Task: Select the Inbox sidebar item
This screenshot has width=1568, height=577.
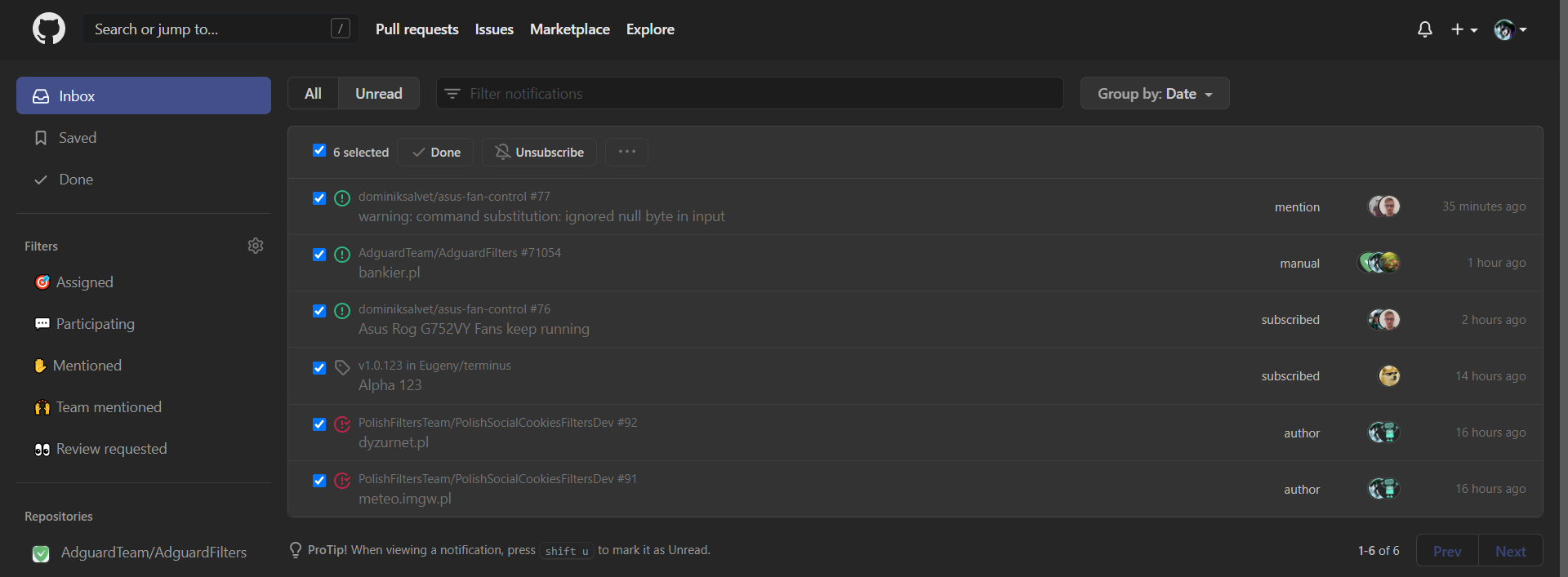Action: point(144,95)
